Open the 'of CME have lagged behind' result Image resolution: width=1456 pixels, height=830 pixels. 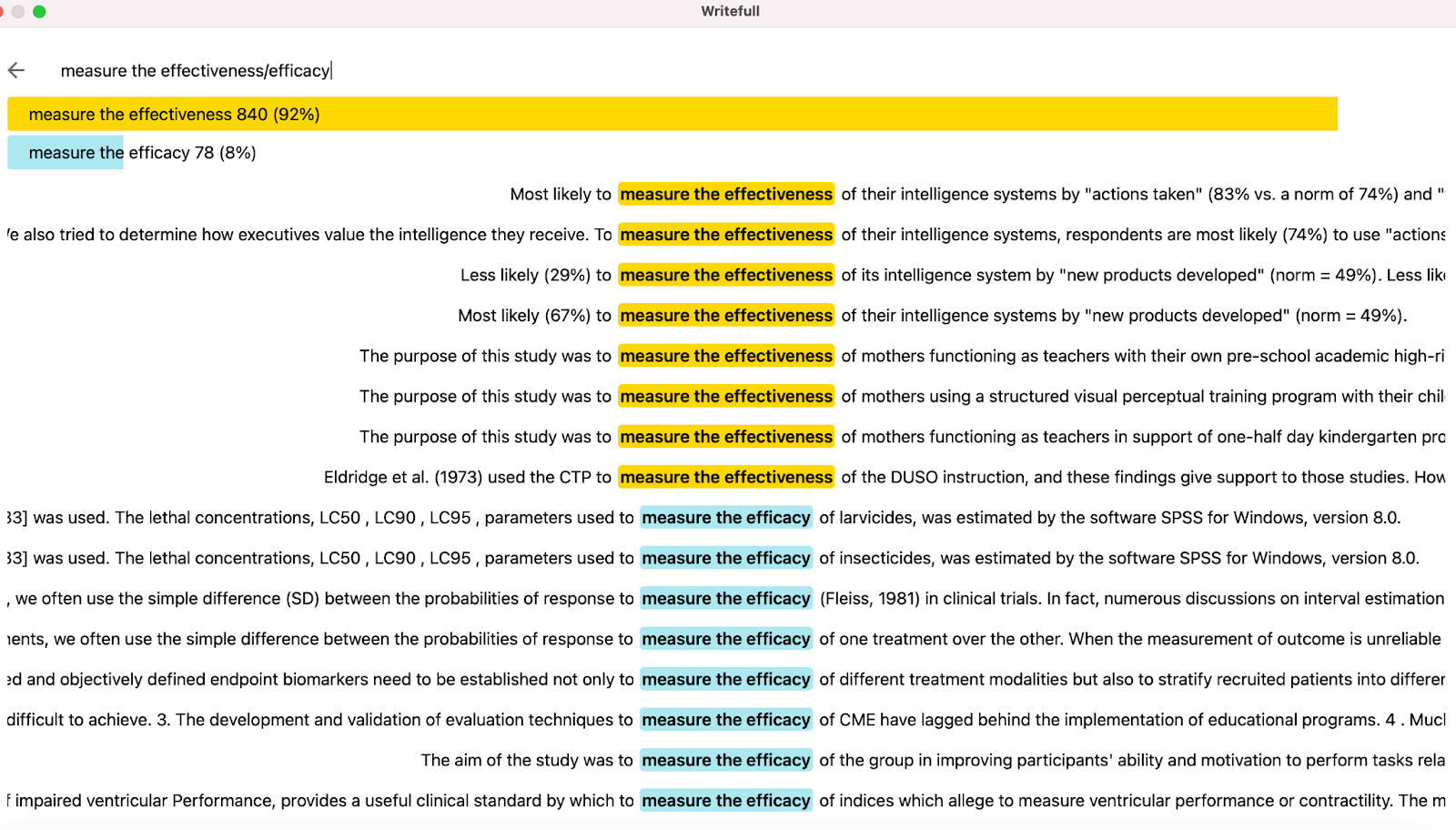coord(726,720)
